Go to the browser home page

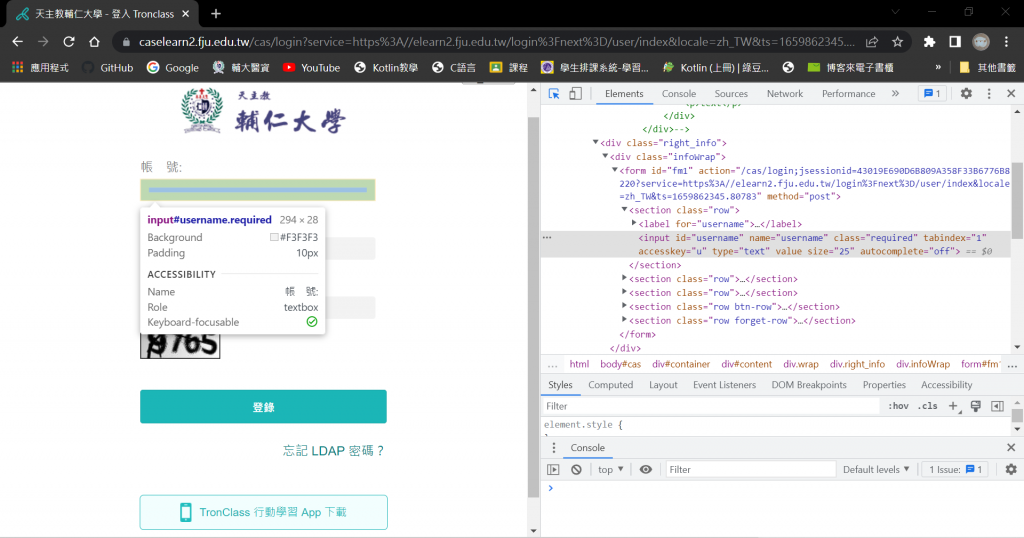tap(94, 42)
